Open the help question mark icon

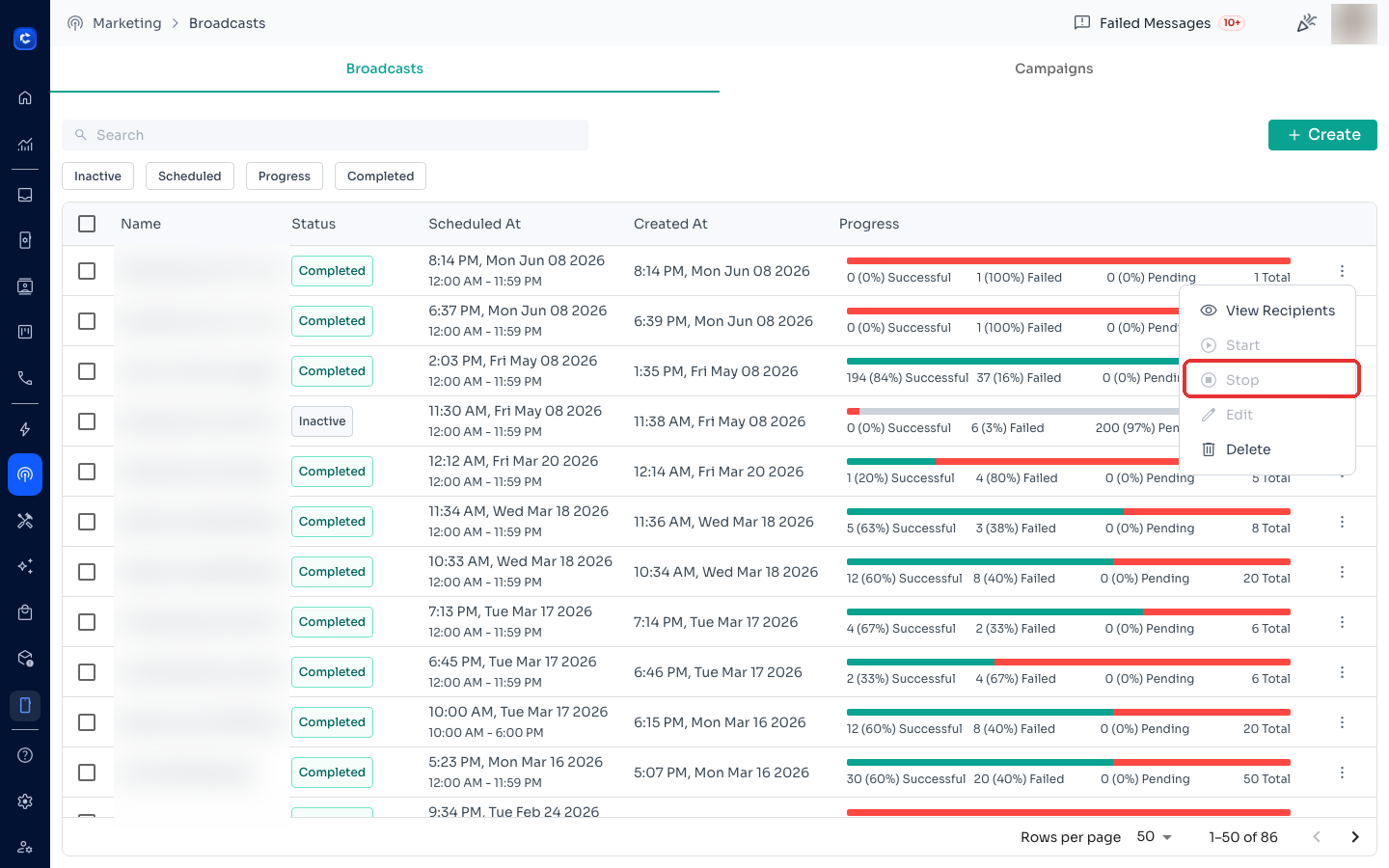point(25,755)
